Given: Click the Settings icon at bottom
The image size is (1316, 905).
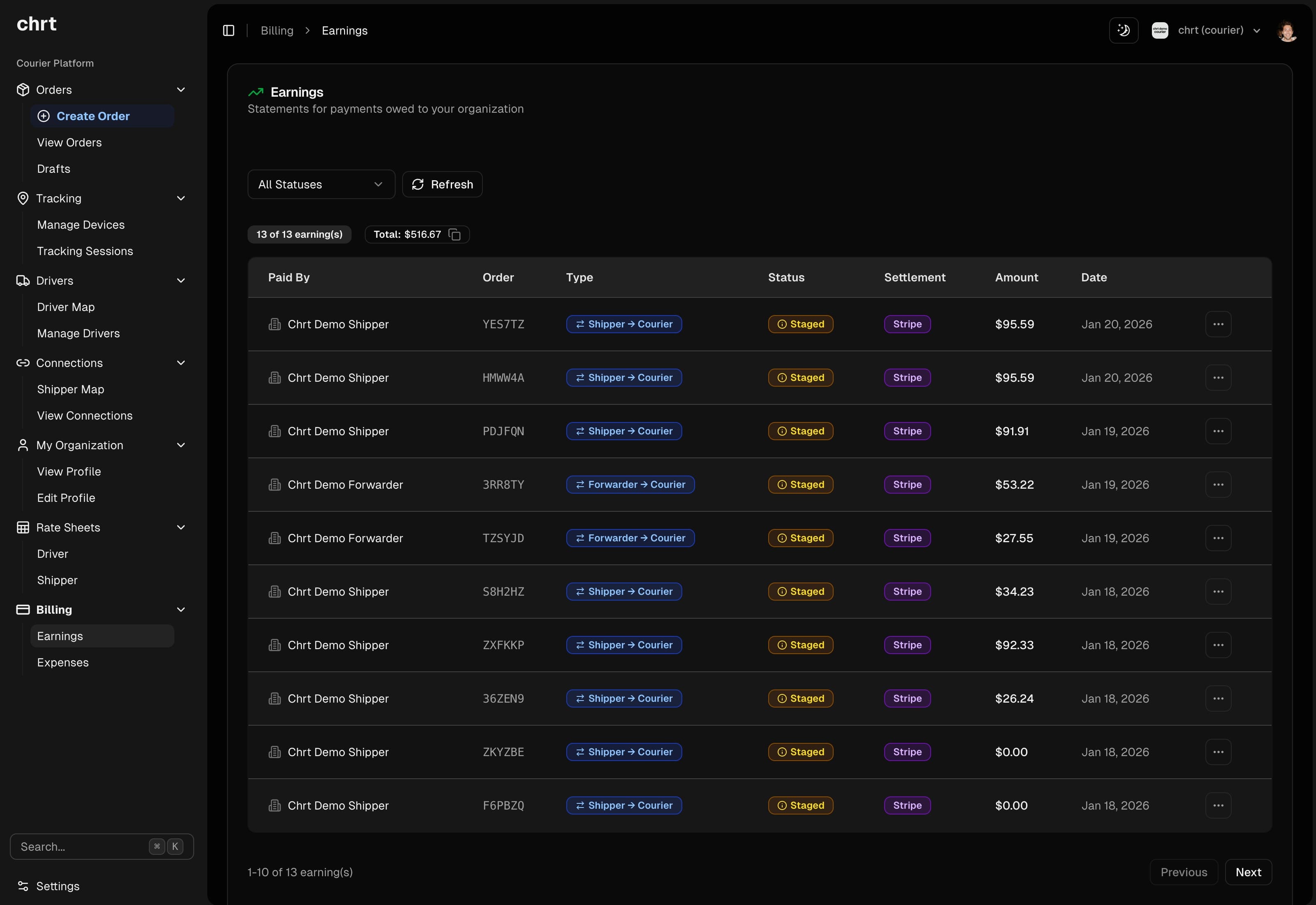Looking at the screenshot, I should click(23, 886).
